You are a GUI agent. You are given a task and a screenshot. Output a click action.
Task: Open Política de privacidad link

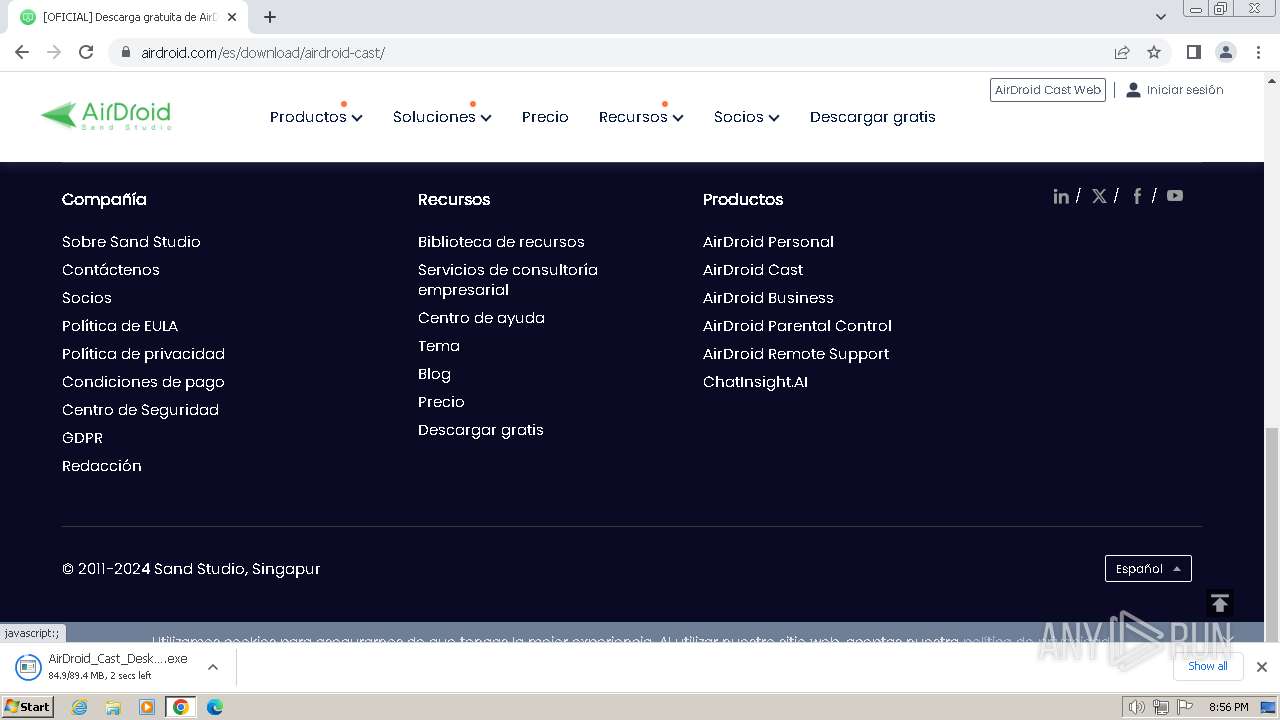coord(143,354)
